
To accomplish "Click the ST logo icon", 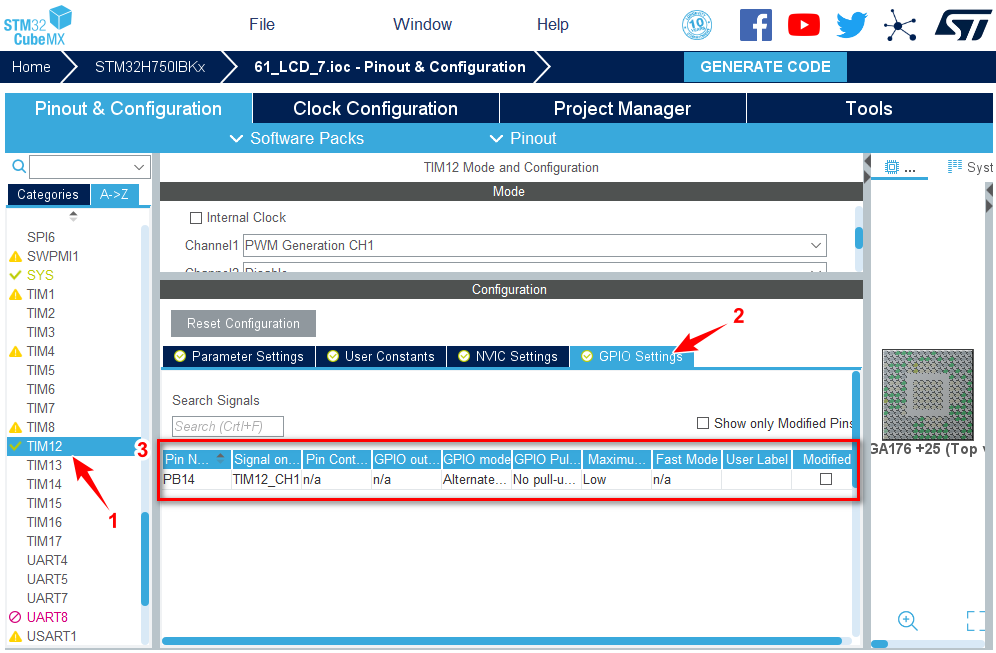I will tap(963, 25).
